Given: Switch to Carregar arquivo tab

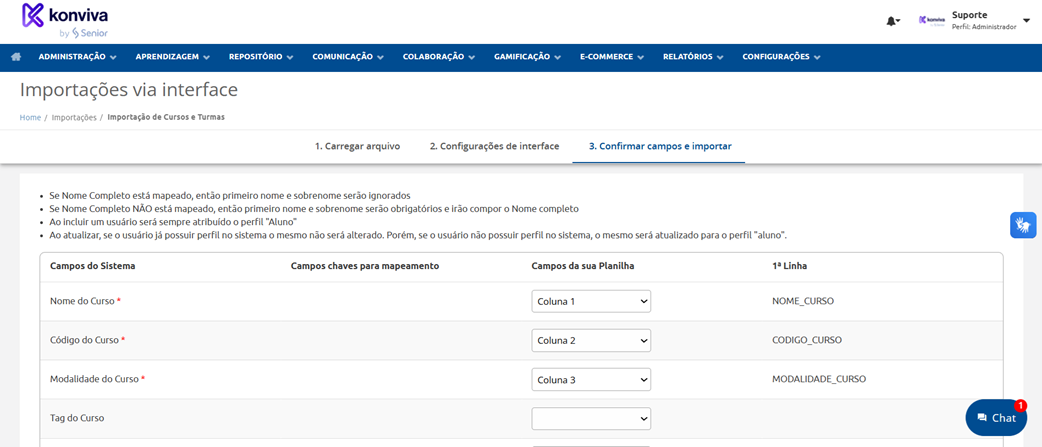Looking at the screenshot, I should tap(357, 146).
